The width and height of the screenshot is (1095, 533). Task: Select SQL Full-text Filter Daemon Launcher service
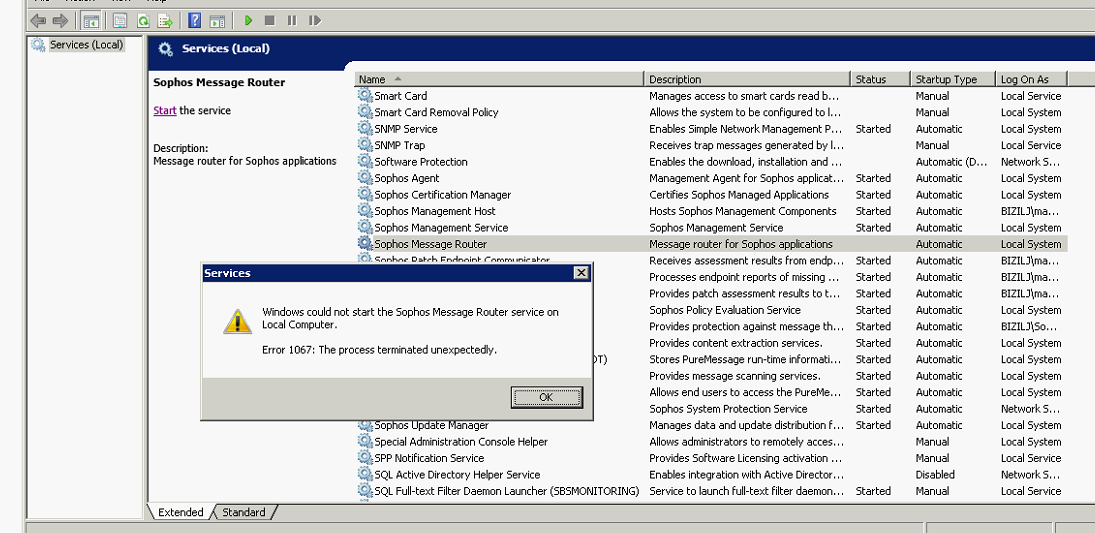[x=507, y=491]
